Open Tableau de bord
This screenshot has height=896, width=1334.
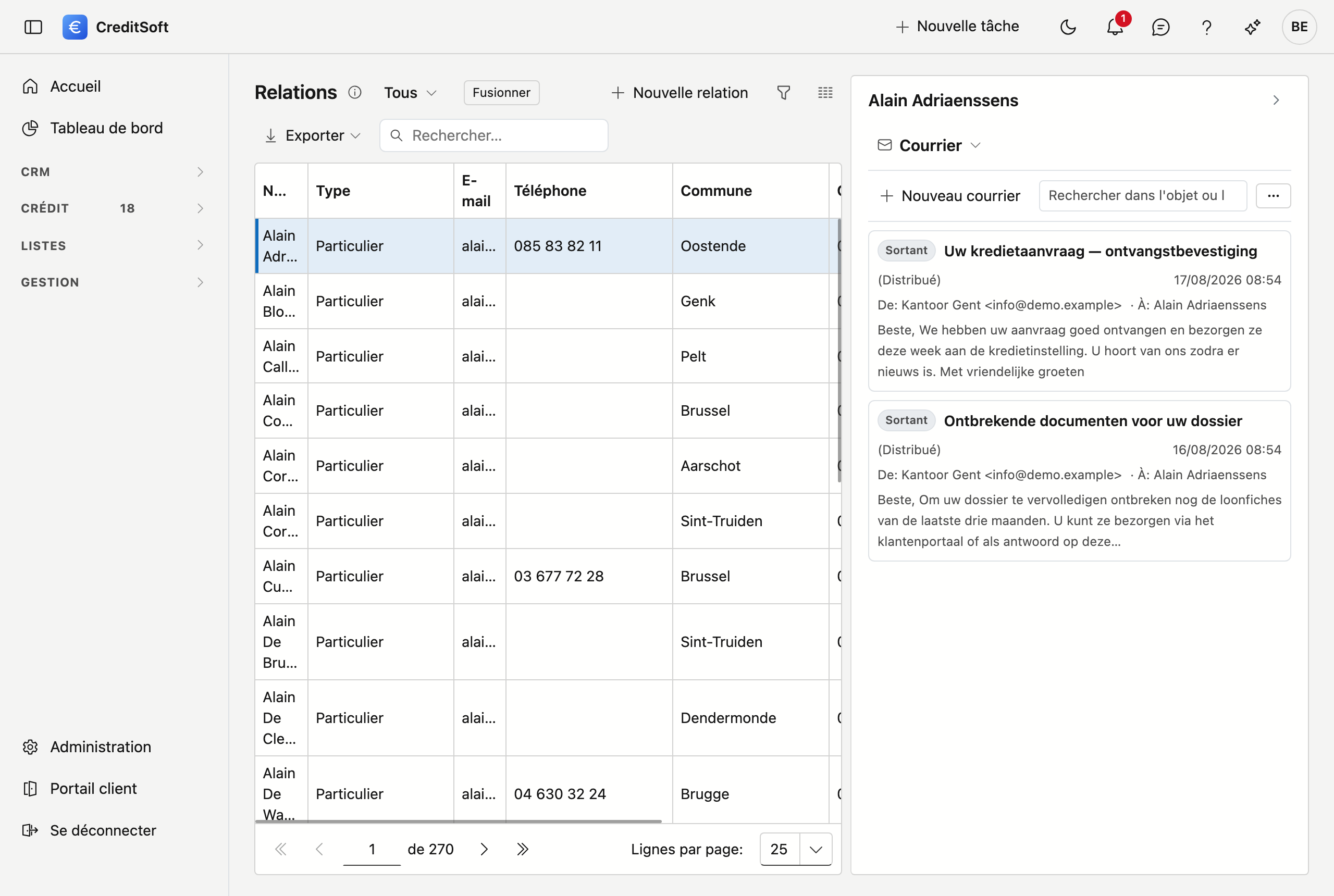[93, 128]
